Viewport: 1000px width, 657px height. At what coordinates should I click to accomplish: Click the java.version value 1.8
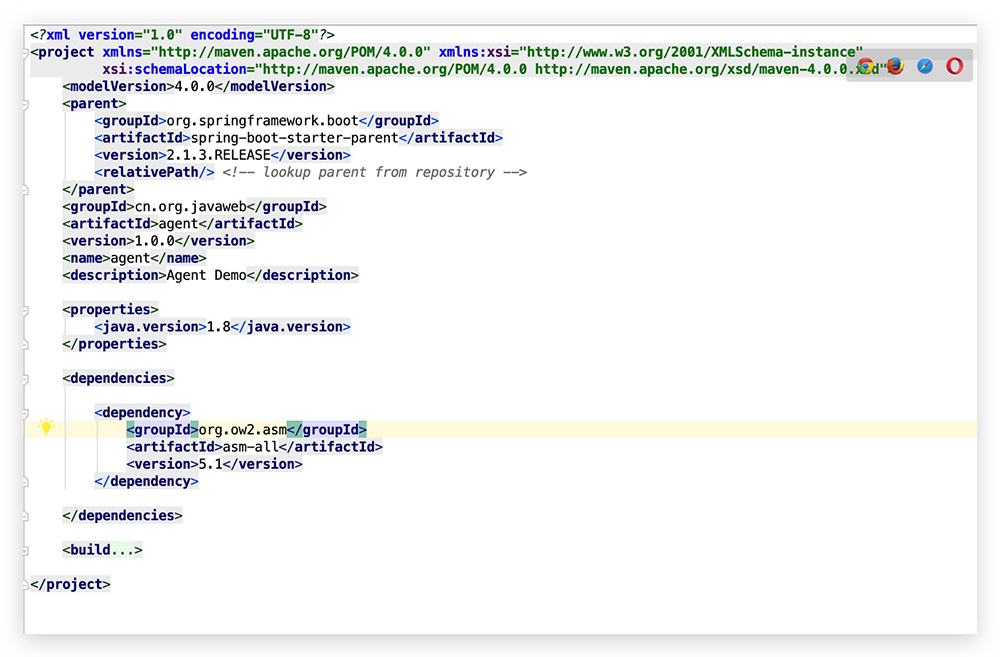tap(218, 327)
